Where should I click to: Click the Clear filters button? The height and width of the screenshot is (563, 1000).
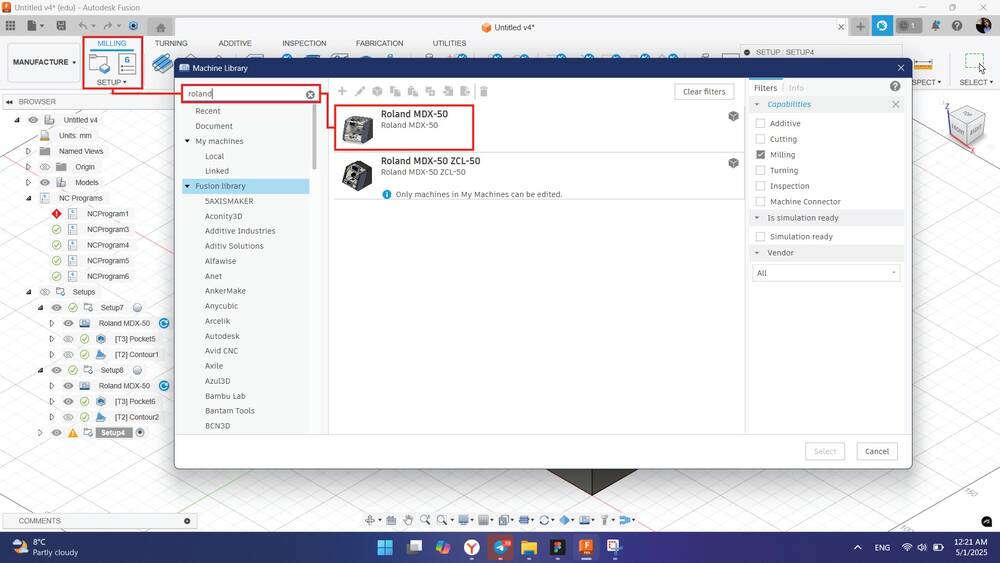click(x=704, y=92)
